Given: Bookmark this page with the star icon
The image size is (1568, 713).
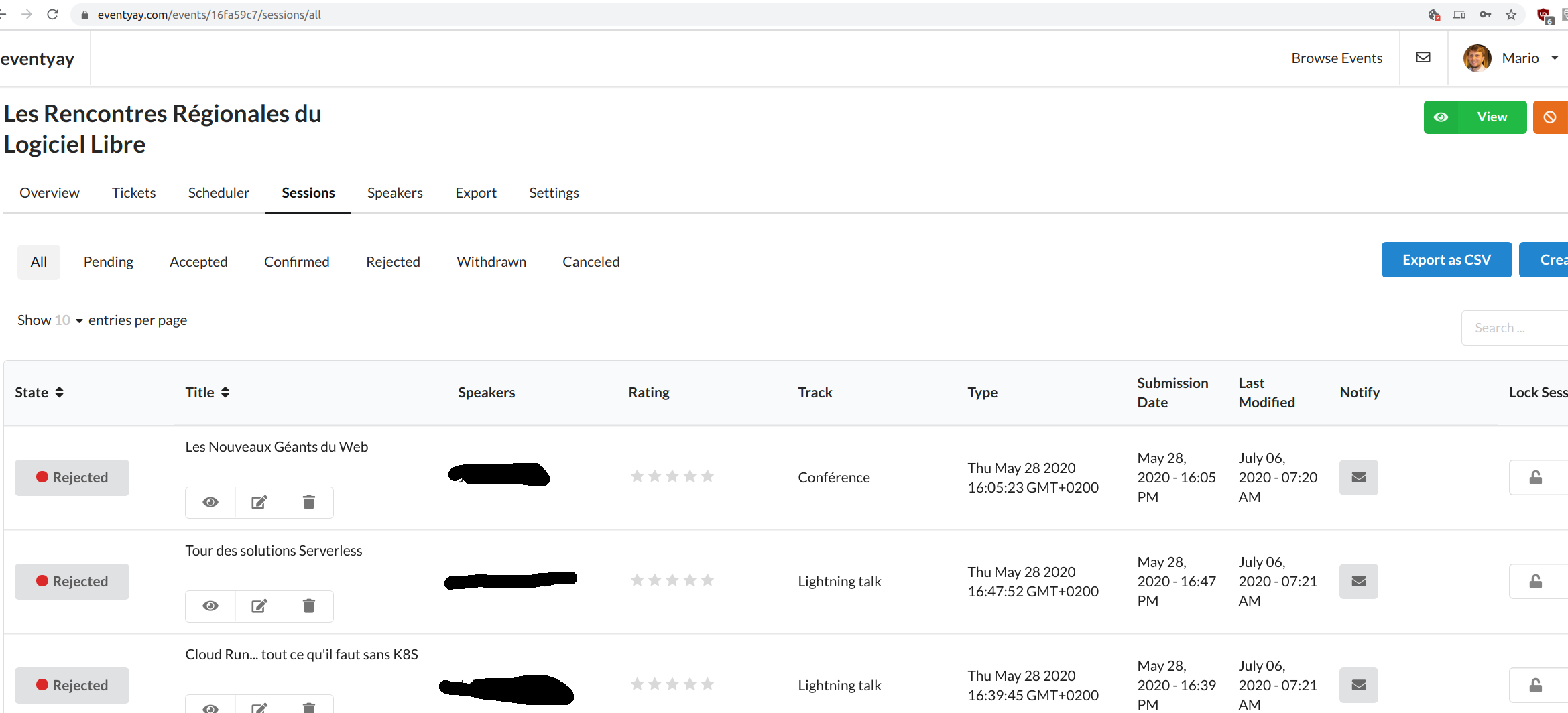Looking at the screenshot, I should [x=1511, y=15].
